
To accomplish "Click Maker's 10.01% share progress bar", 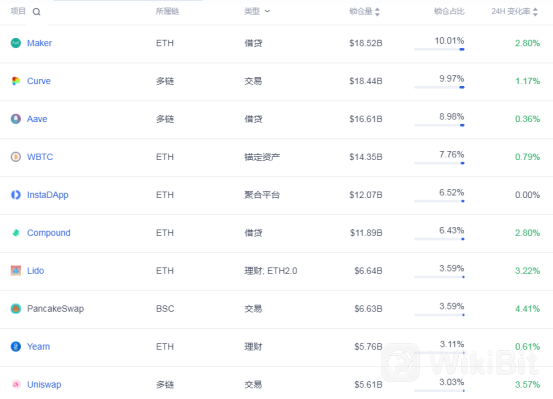I will point(439,49).
